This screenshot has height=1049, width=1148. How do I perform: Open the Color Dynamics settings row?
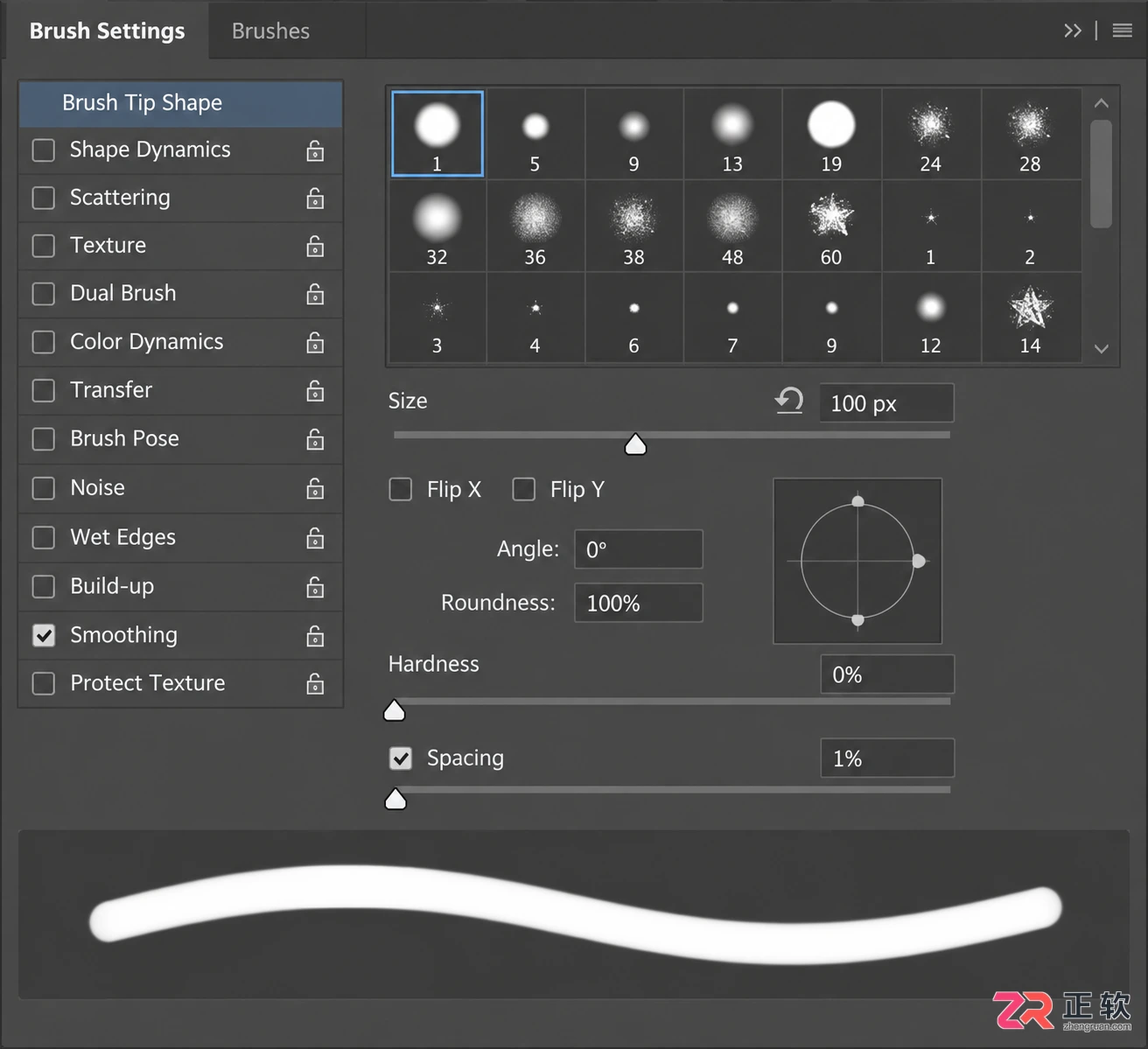180,342
